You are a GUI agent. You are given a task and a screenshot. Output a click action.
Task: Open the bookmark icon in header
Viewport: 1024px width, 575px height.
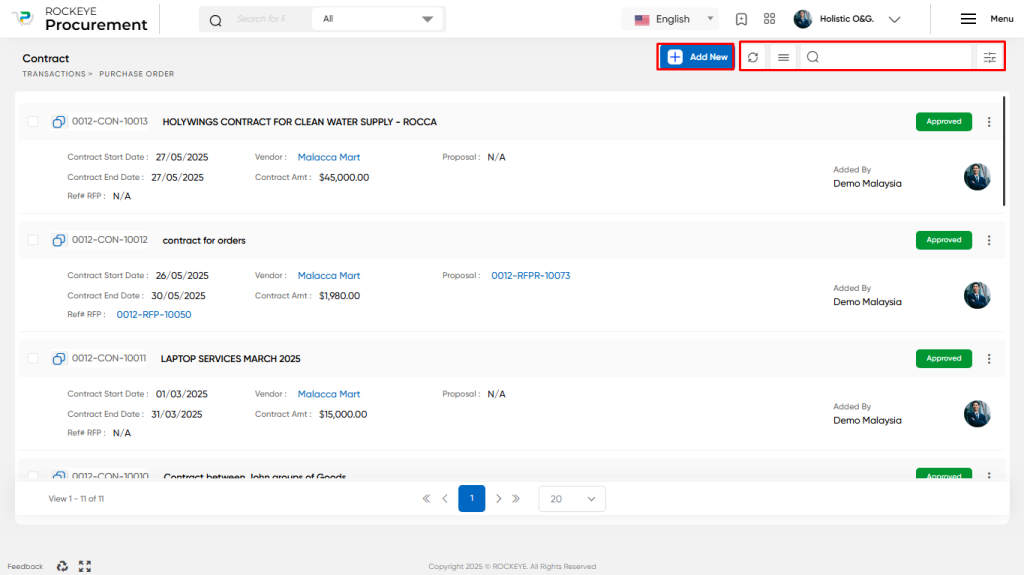coord(741,19)
